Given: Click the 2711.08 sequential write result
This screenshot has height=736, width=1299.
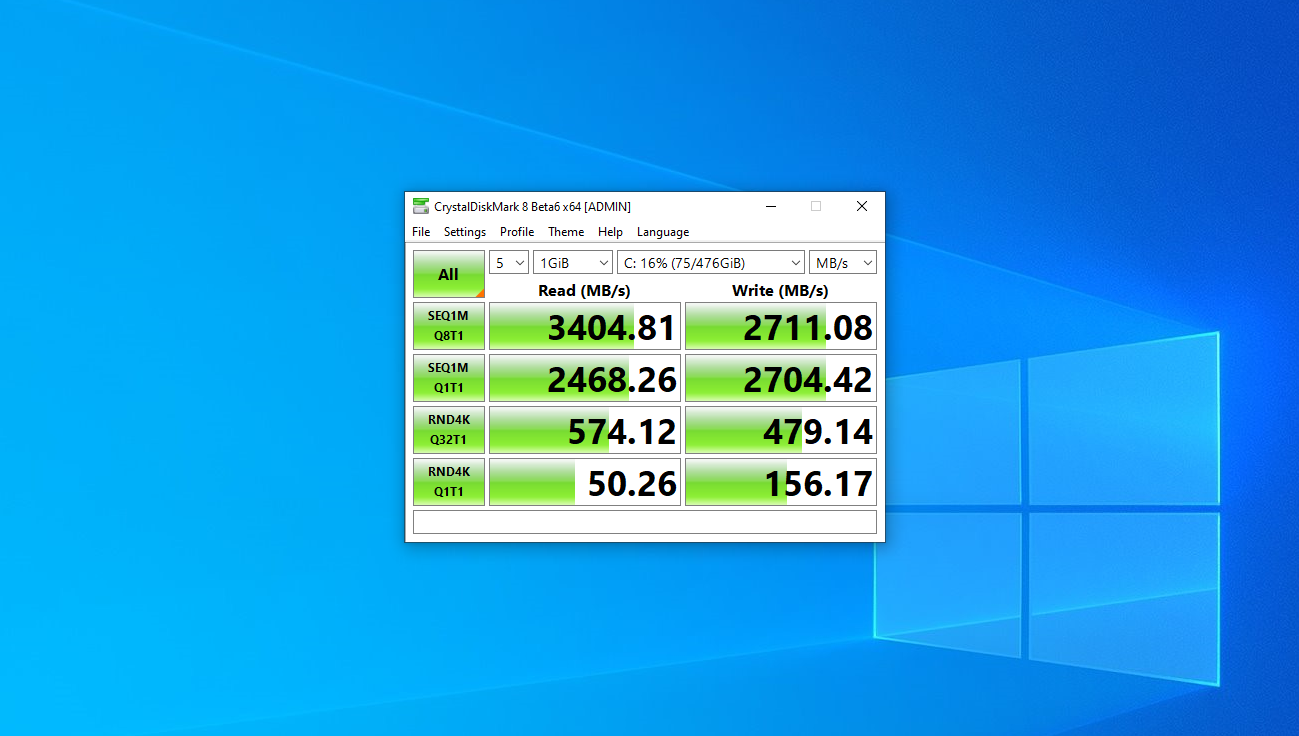Looking at the screenshot, I should click(781, 326).
